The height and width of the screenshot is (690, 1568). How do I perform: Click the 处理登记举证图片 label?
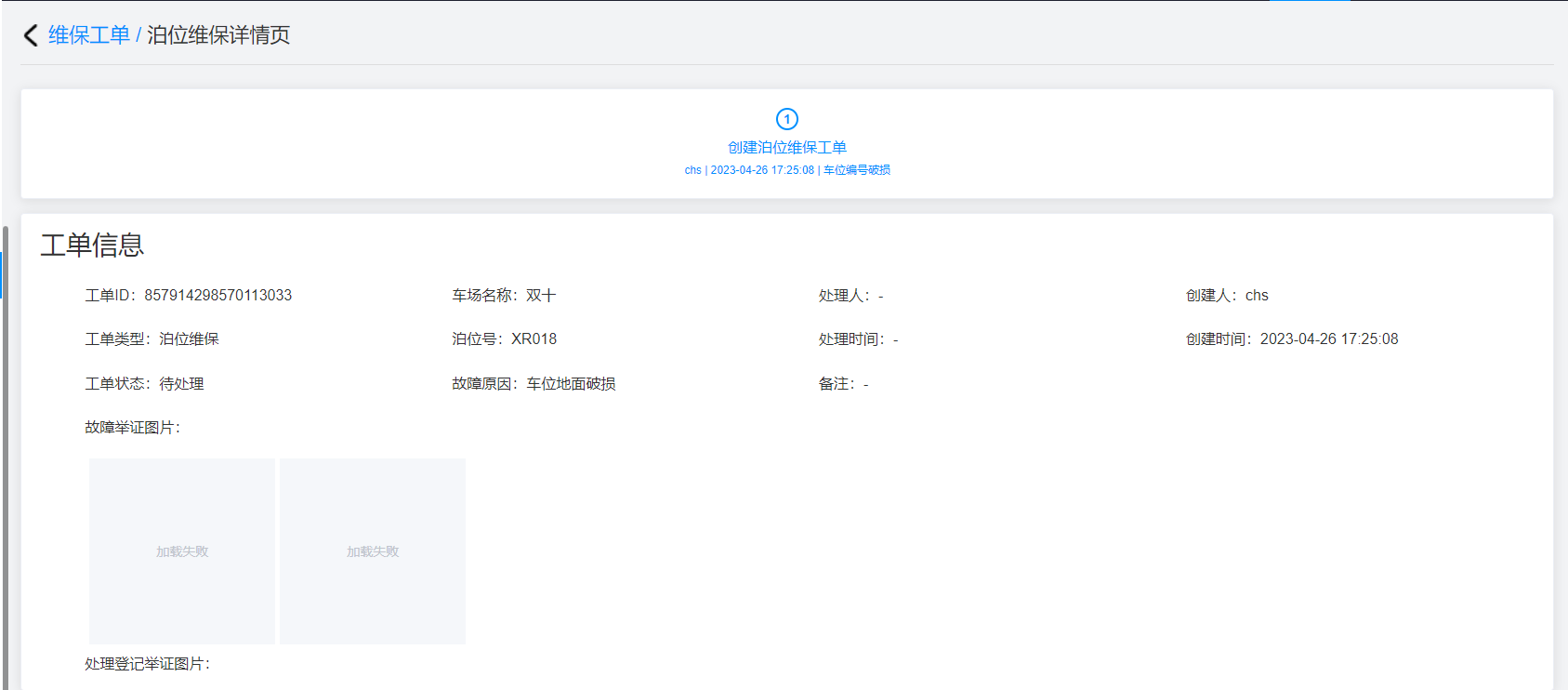pyautogui.click(x=147, y=664)
